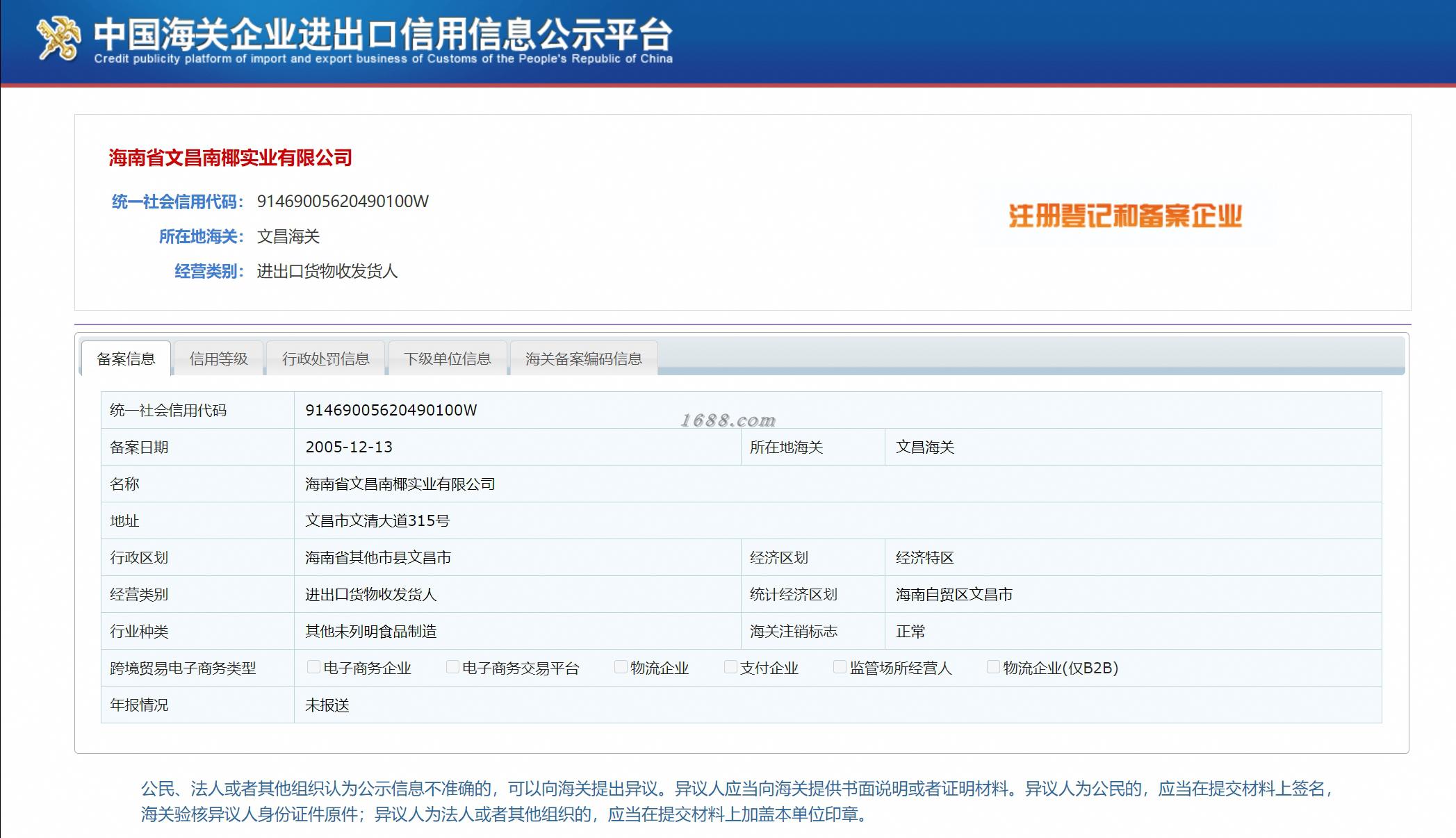The width and height of the screenshot is (1456, 838).
Task: Check the 物流企业(仅B2B) checkbox
Action: click(x=993, y=667)
